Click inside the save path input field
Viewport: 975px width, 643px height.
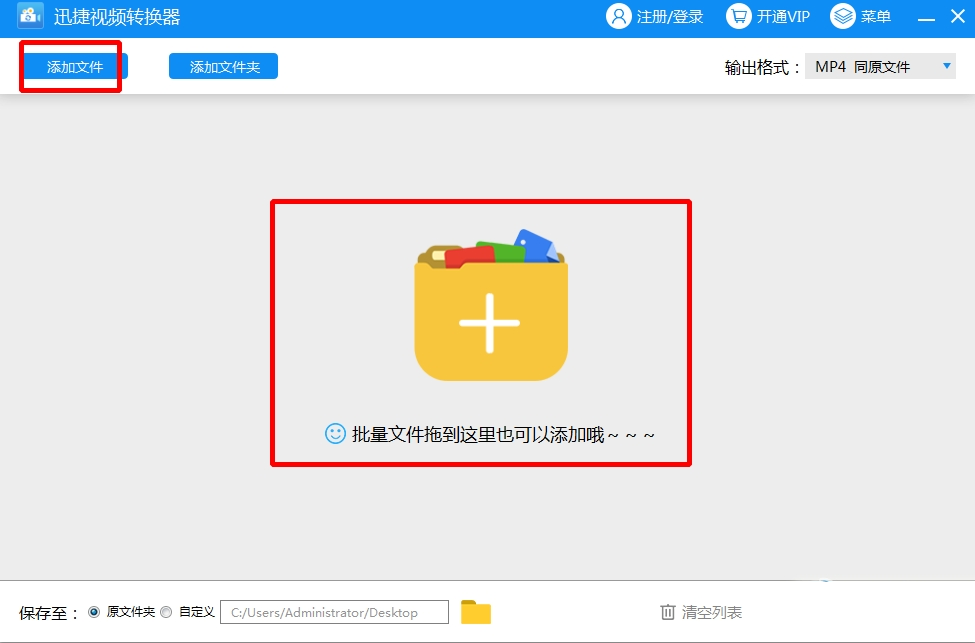tap(333, 611)
